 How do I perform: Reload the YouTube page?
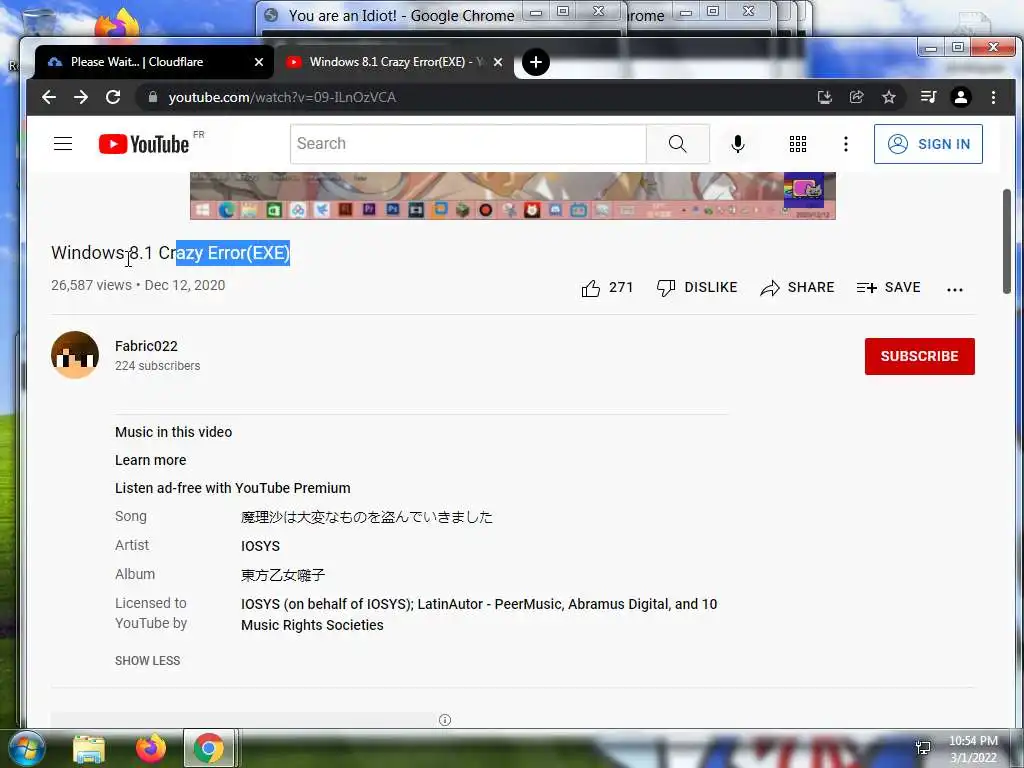(113, 97)
